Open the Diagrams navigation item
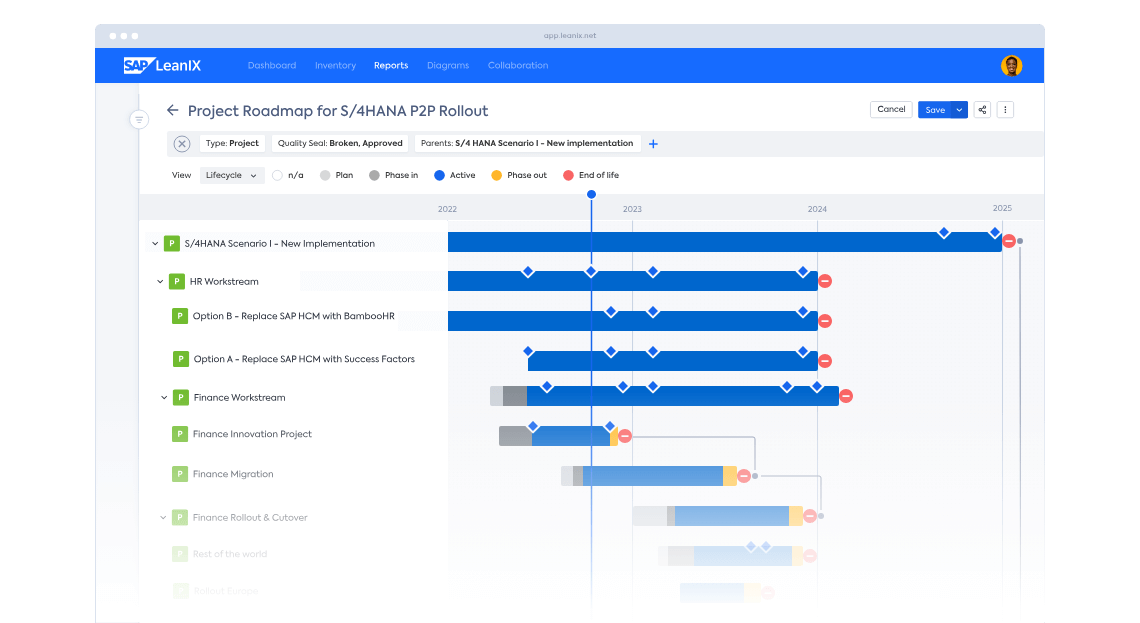The image size is (1140, 623). point(447,66)
